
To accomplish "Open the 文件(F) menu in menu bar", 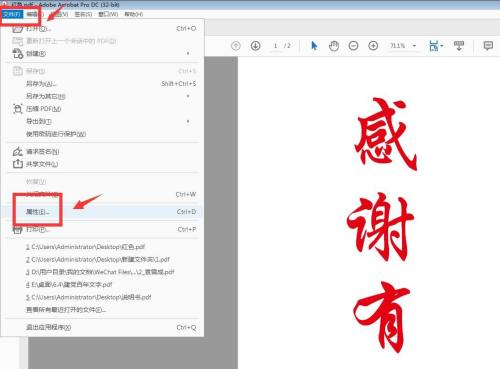I will pyautogui.click(x=12, y=14).
